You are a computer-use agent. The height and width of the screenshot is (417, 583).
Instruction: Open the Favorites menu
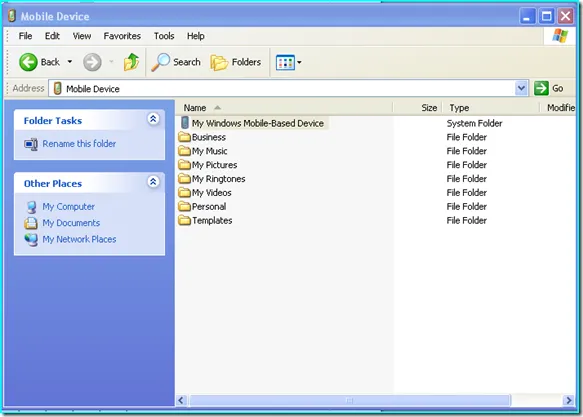[x=122, y=36]
